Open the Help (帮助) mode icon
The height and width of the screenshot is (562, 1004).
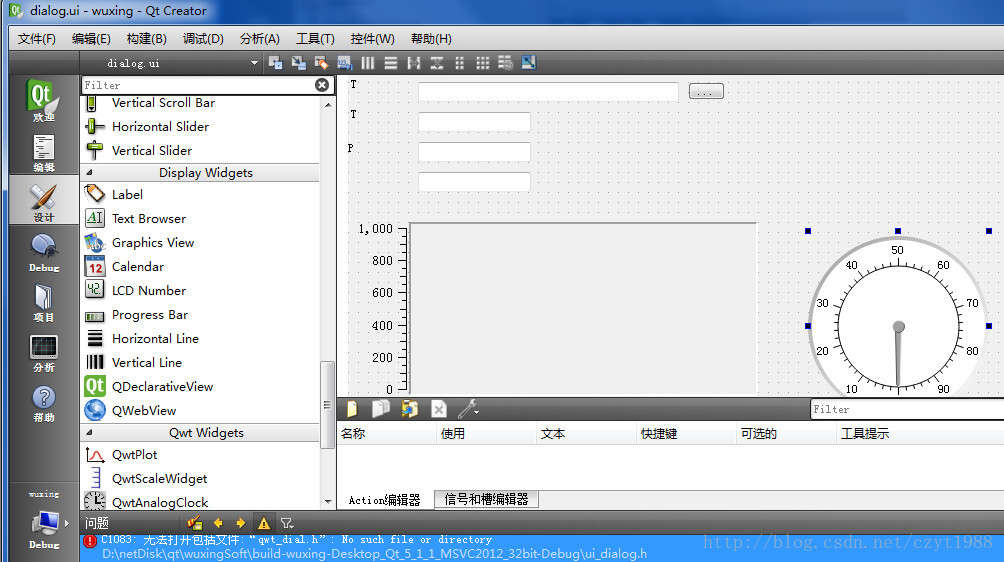point(44,403)
